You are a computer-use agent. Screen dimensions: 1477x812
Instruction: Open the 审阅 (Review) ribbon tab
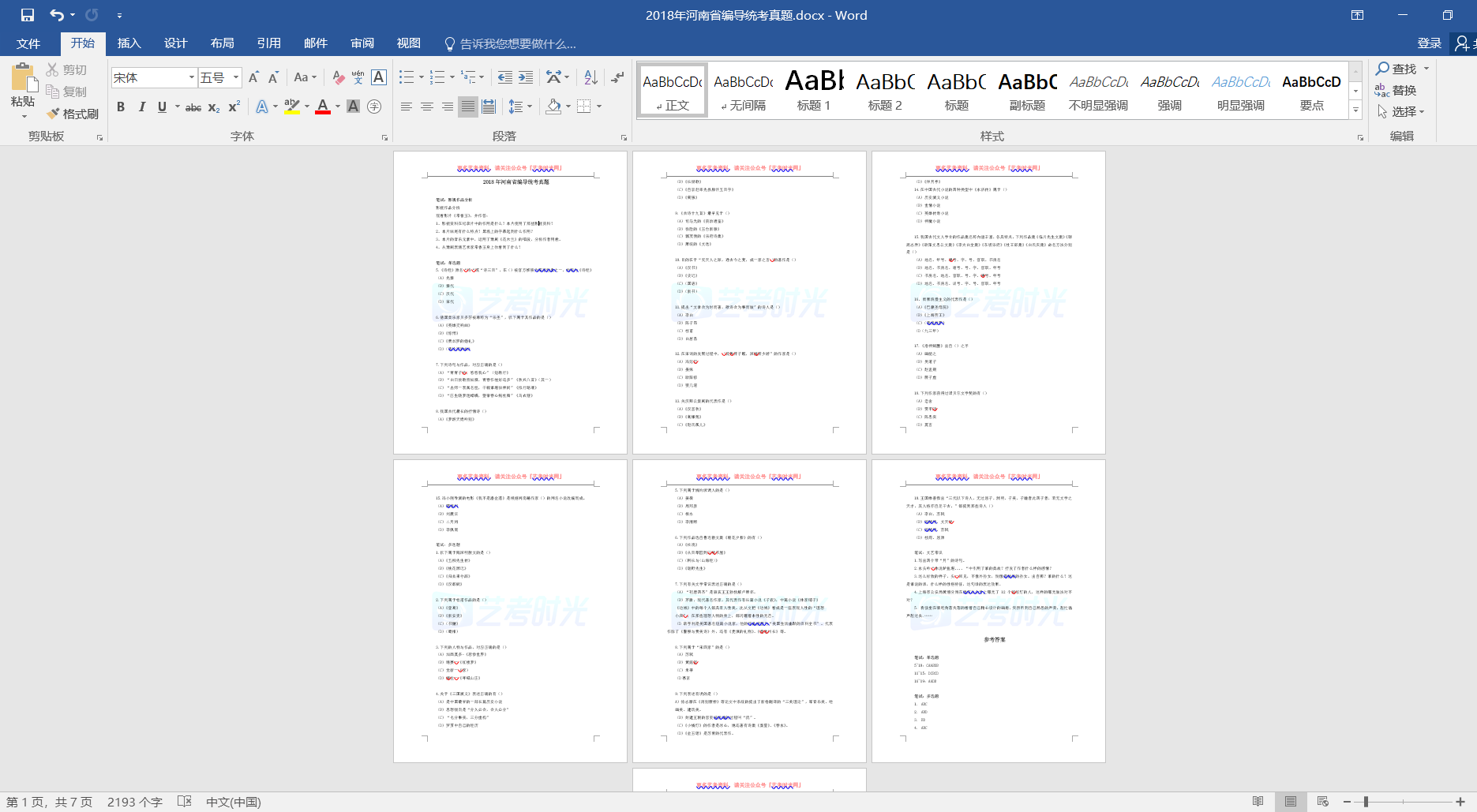point(362,43)
